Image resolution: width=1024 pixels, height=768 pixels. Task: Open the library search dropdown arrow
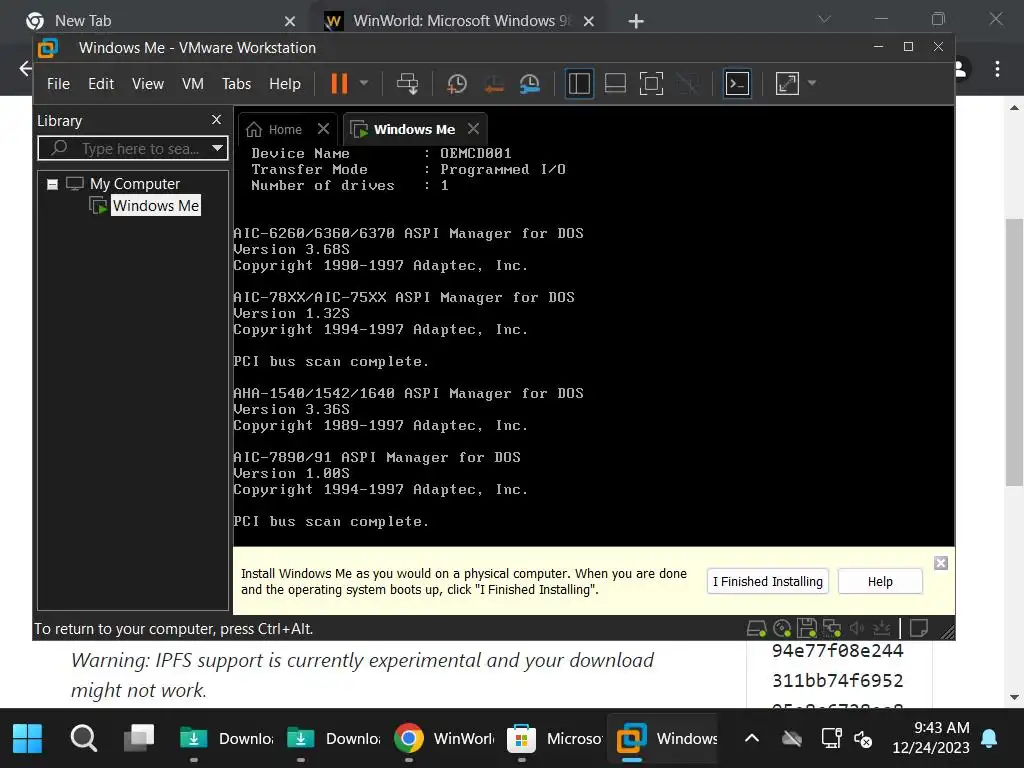pyautogui.click(x=217, y=148)
